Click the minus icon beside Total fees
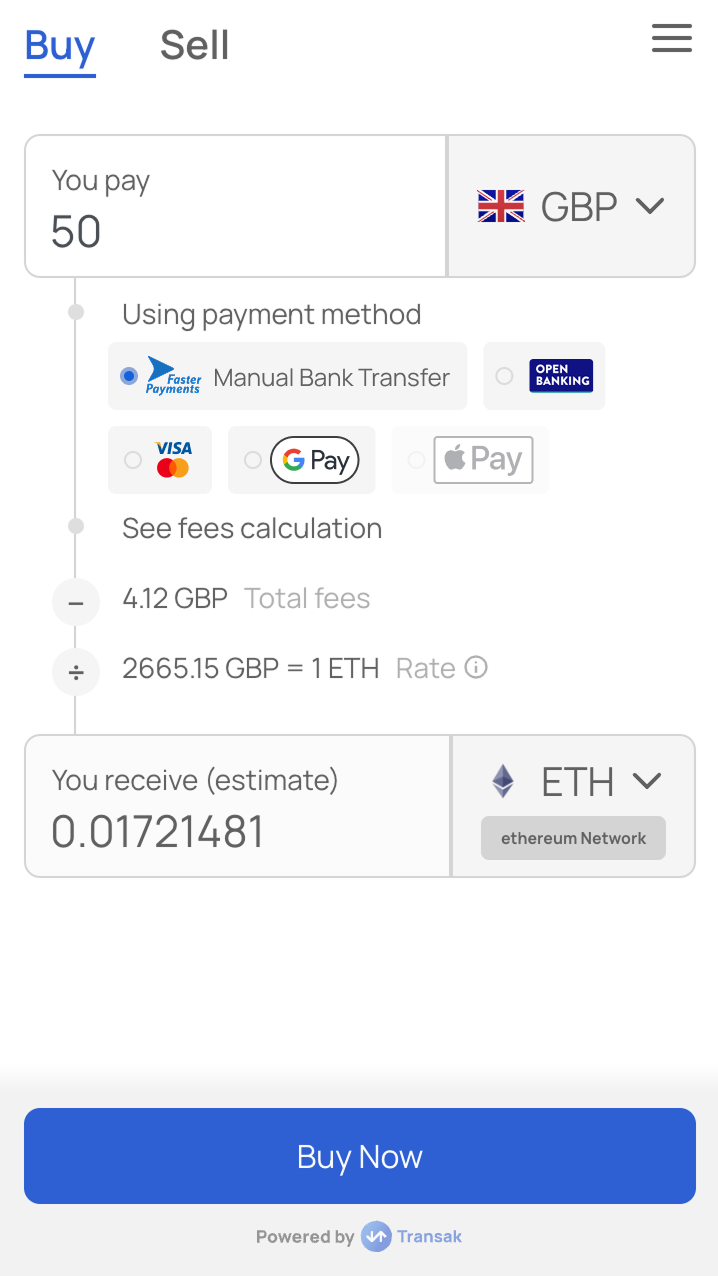This screenshot has width=718, height=1276. point(76,602)
